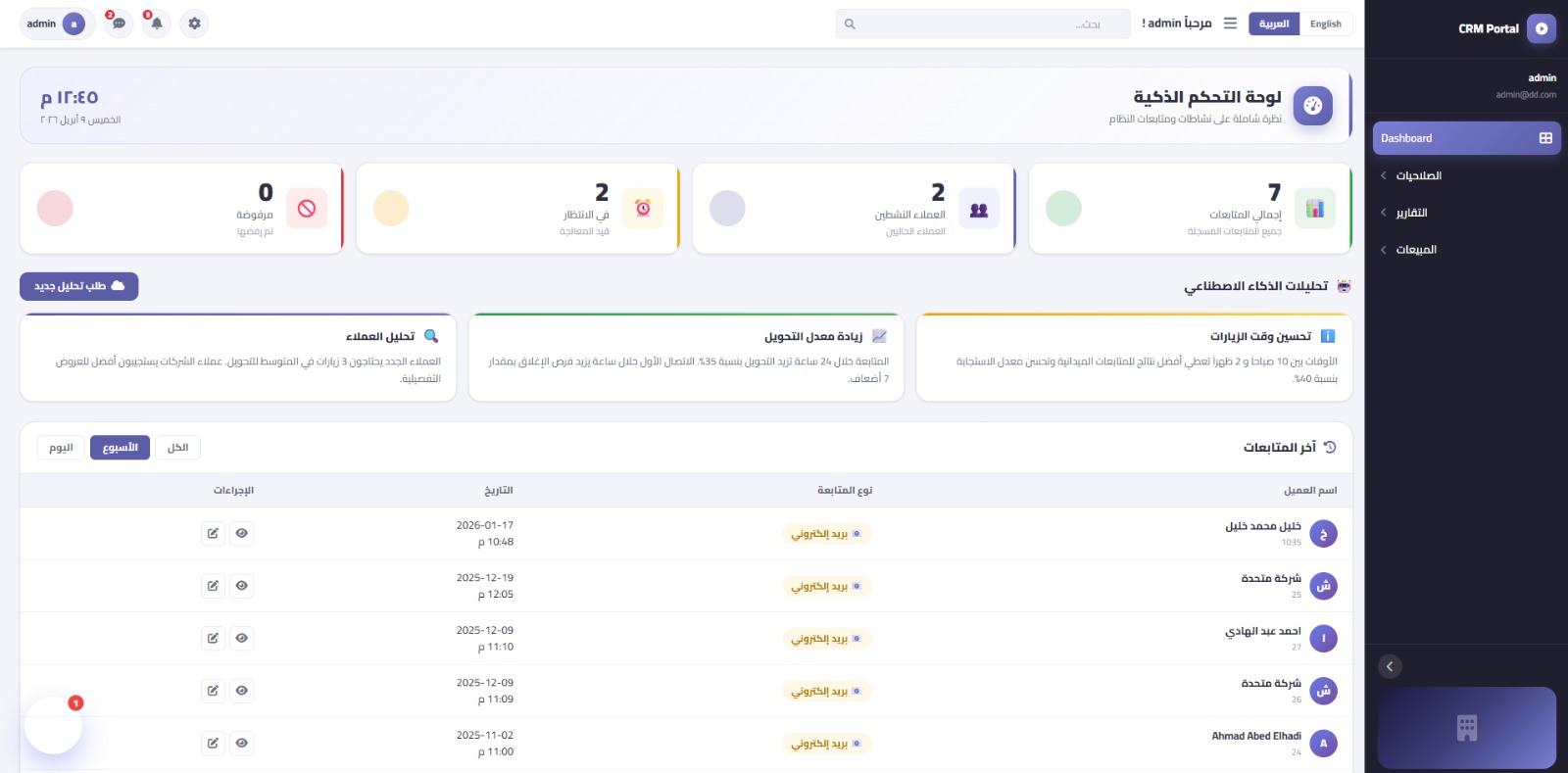Image resolution: width=1568 pixels, height=773 pixels.
Task: Click the total follow-ups chart icon
Action: [1315, 208]
